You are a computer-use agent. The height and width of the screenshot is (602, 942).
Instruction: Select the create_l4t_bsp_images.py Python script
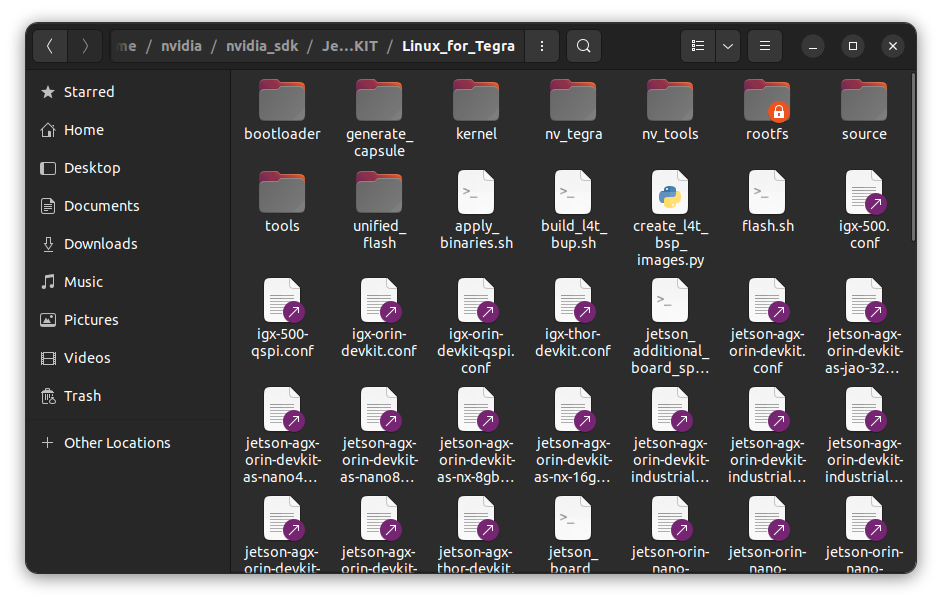669,196
